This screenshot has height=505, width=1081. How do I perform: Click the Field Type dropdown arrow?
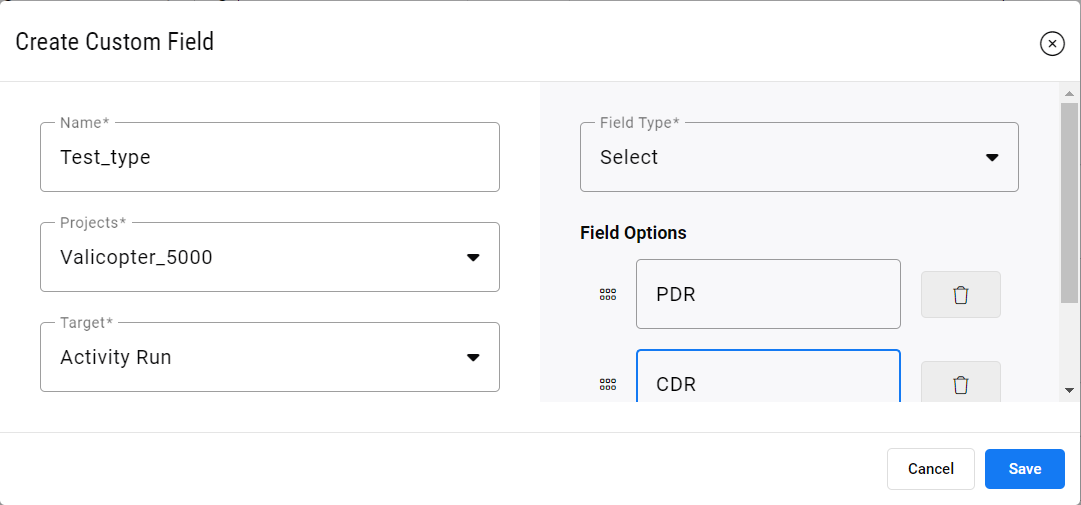pos(992,158)
